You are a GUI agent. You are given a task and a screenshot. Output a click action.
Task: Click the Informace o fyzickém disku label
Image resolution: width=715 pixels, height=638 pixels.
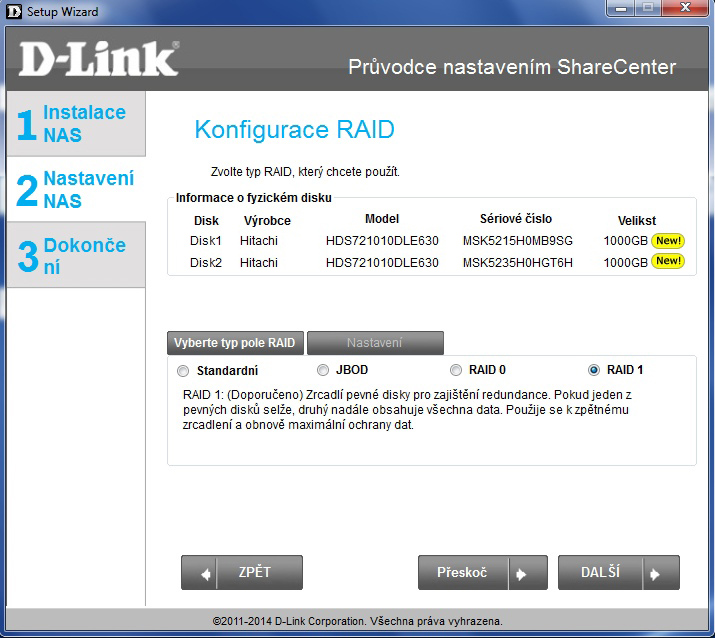pos(254,198)
